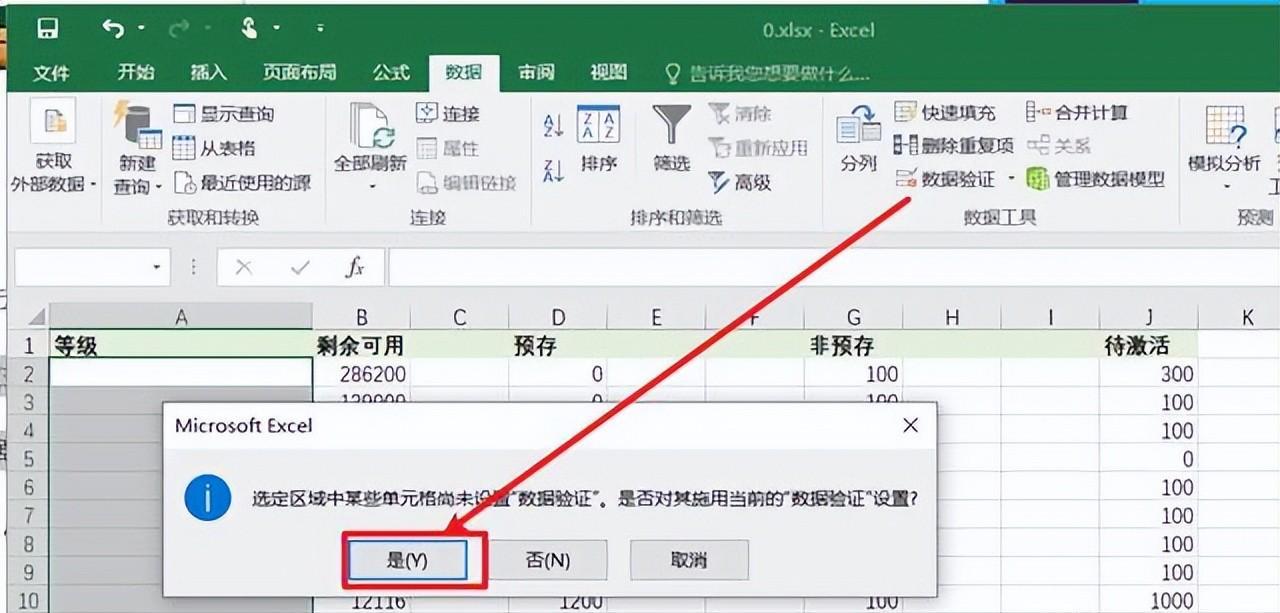
Task: Click 最近使用的源
Action: (242, 182)
